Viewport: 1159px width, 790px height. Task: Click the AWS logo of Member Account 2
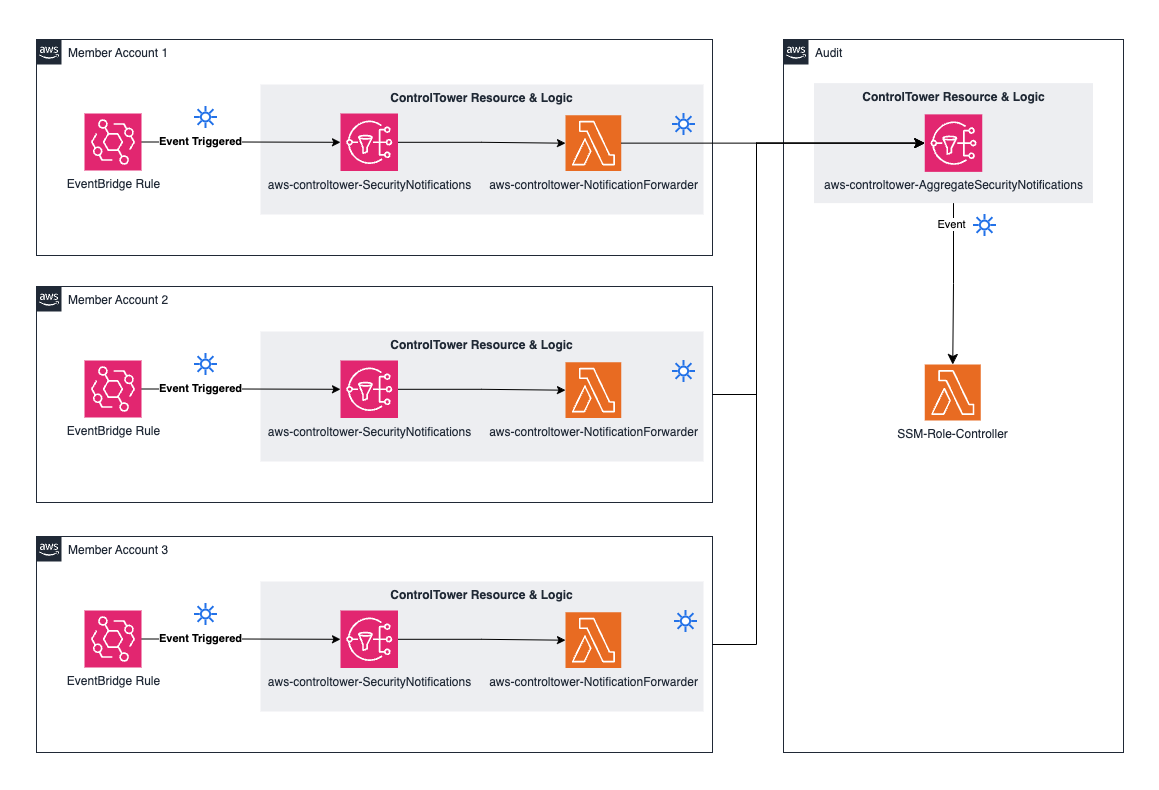49,299
